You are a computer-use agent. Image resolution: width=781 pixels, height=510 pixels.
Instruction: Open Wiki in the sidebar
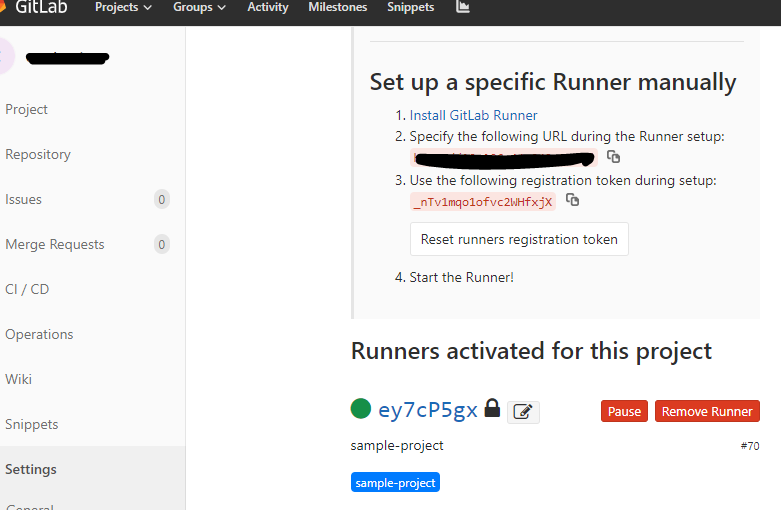point(18,380)
